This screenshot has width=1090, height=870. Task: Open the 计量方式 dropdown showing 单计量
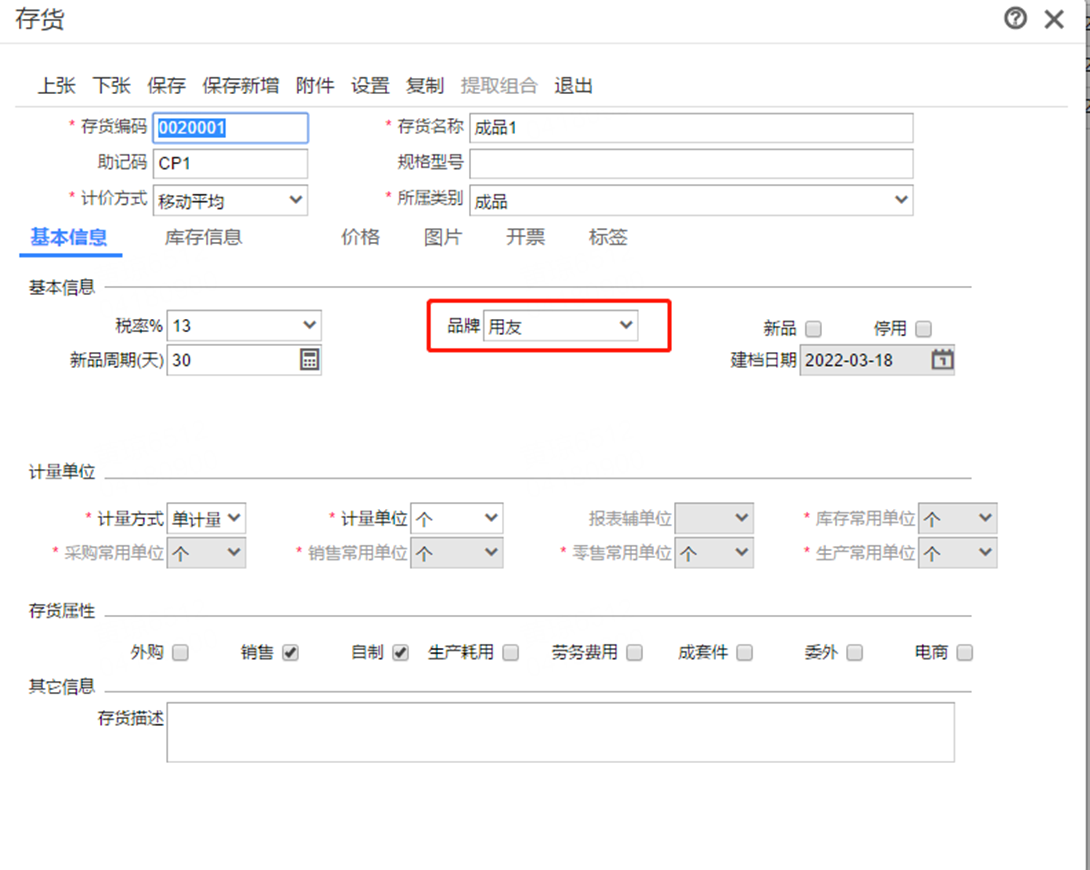(206, 518)
